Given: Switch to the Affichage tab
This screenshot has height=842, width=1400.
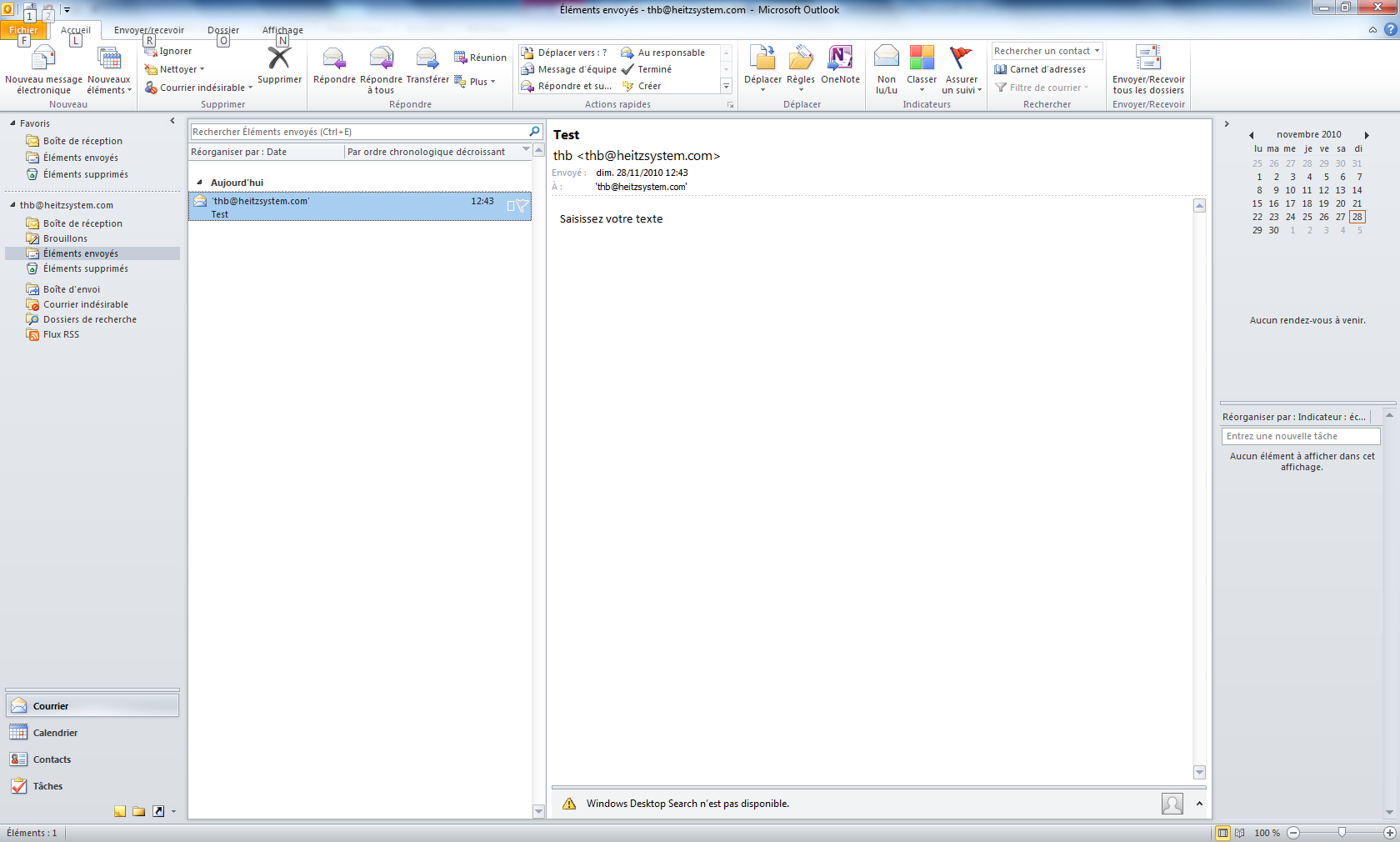Looking at the screenshot, I should tap(282, 30).
